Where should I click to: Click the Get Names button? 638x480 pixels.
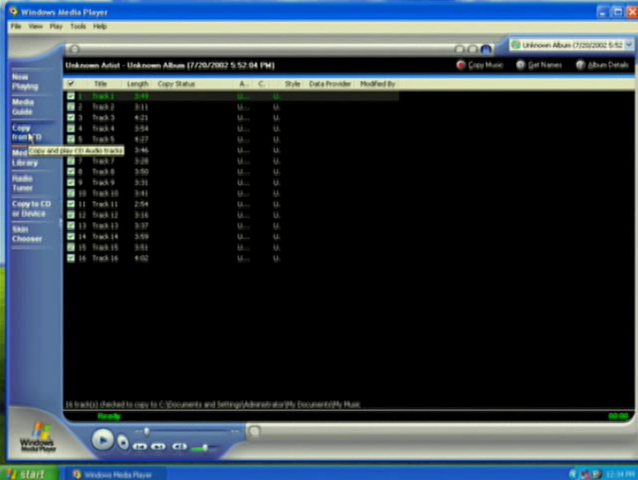coord(539,65)
